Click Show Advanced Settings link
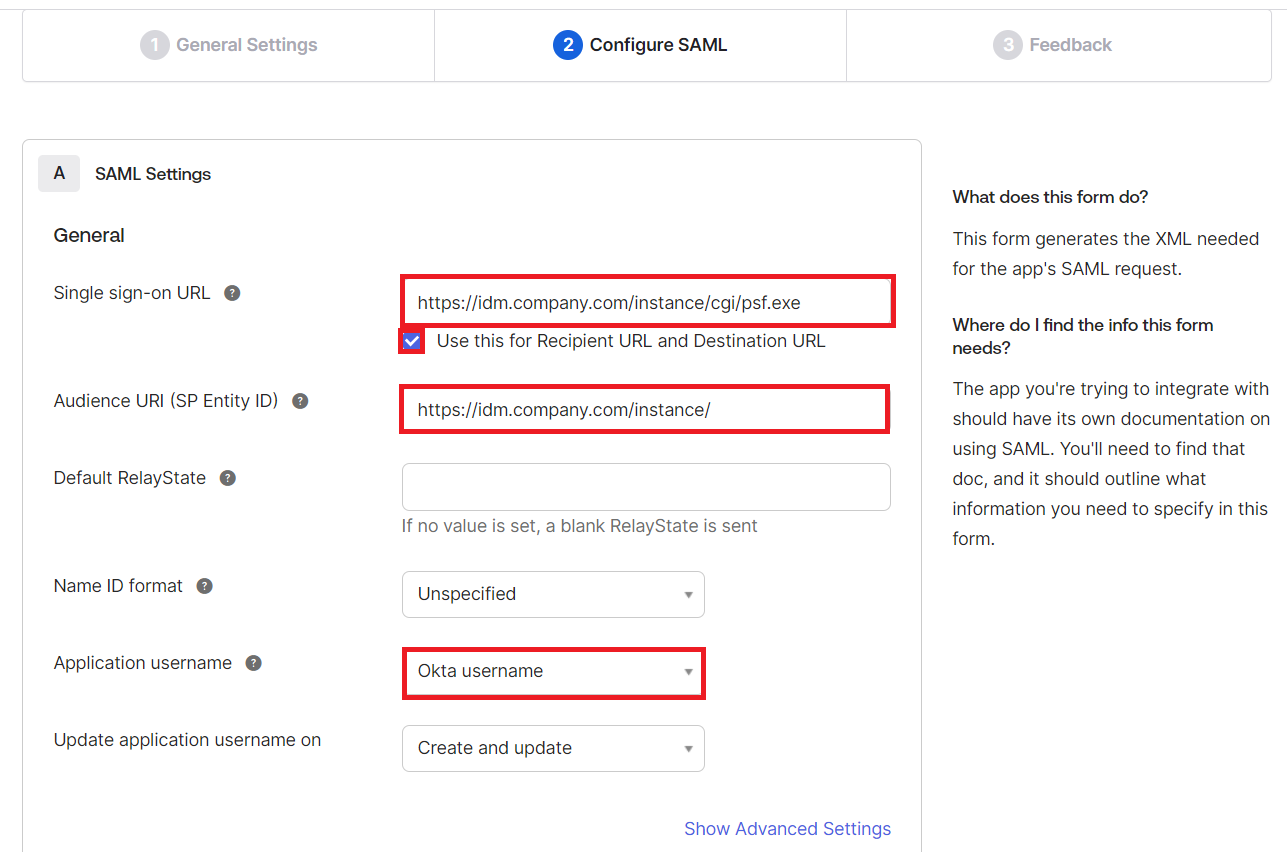 787,829
